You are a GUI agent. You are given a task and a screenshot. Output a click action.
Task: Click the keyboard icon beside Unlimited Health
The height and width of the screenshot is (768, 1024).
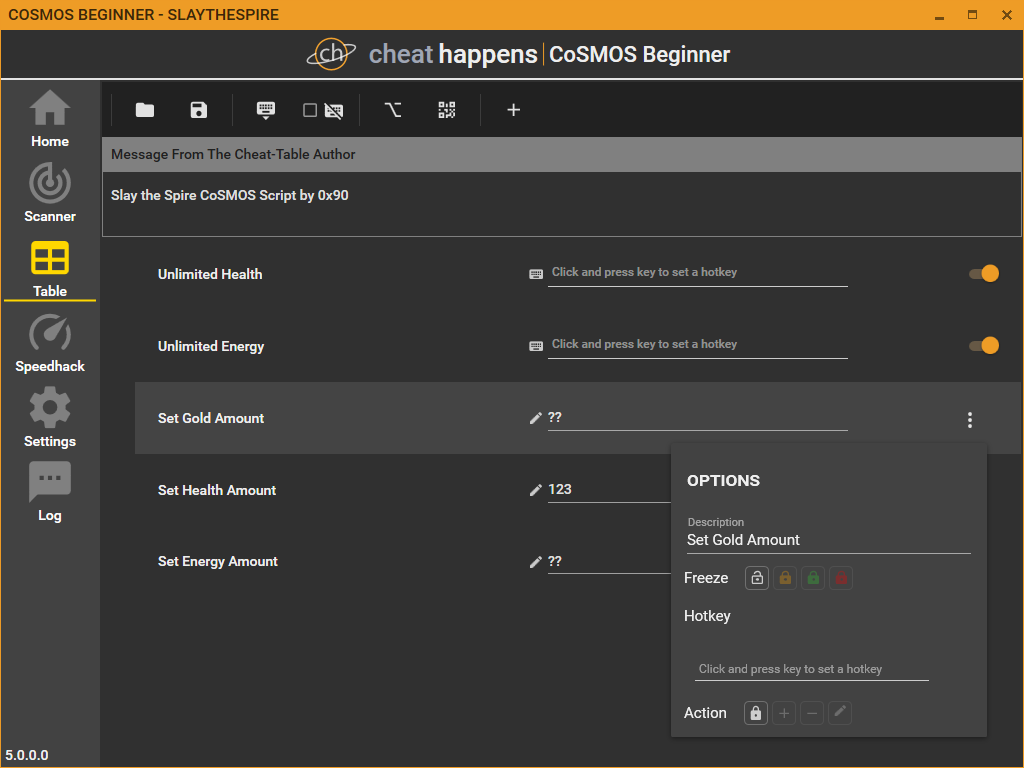click(x=536, y=274)
